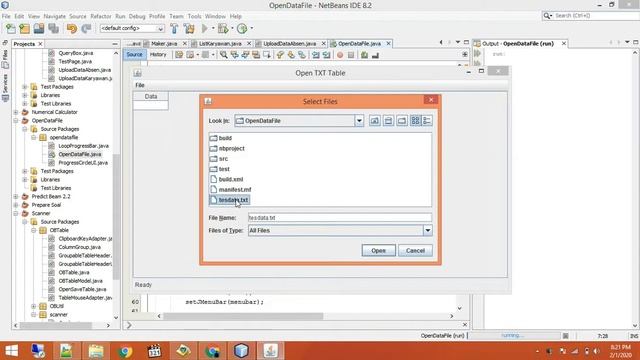Screen dimensions: 640x360
Task: Expand the Numerical Calculator project node
Action: point(16,112)
